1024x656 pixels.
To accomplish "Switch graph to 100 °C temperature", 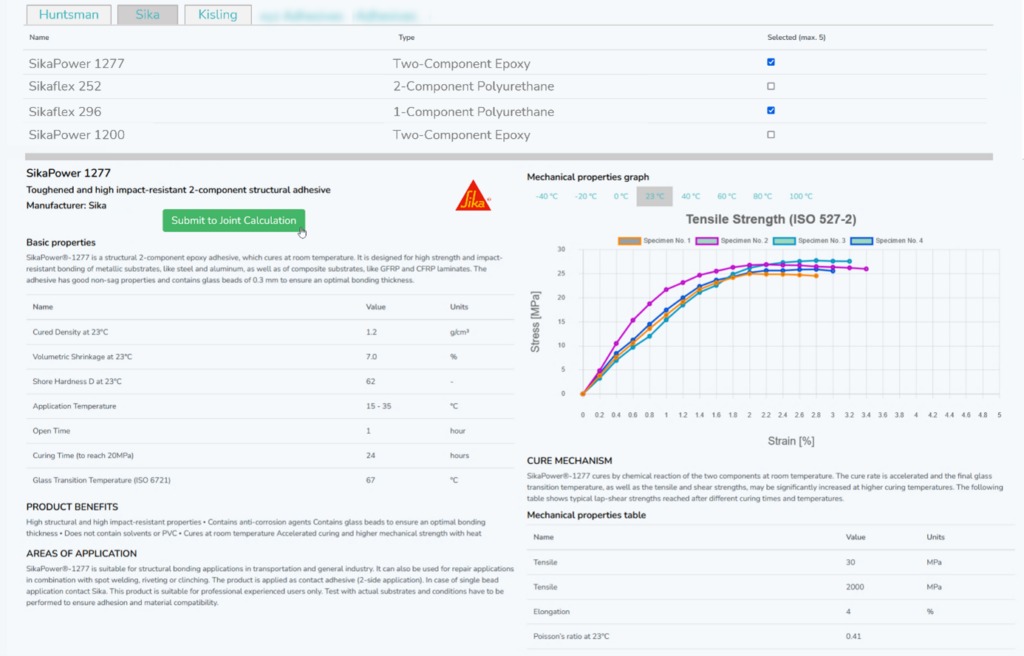I will point(801,196).
